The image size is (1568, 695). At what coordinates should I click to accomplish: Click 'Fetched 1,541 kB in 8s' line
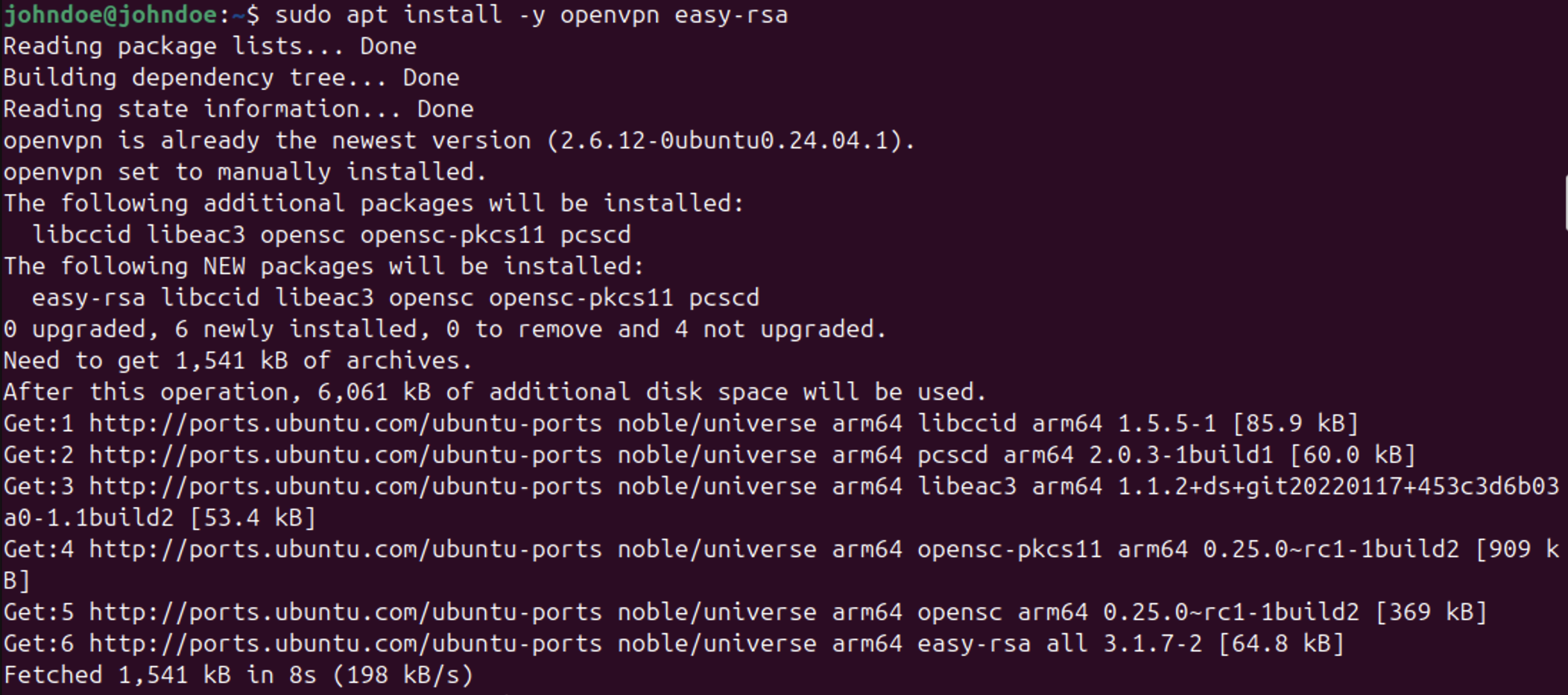tap(238, 675)
